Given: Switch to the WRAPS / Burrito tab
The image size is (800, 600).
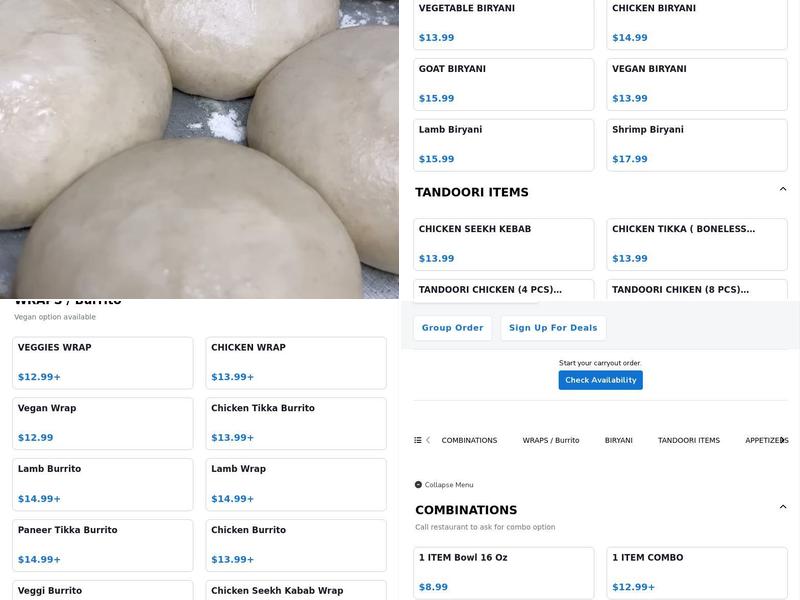Looking at the screenshot, I should click(x=551, y=440).
